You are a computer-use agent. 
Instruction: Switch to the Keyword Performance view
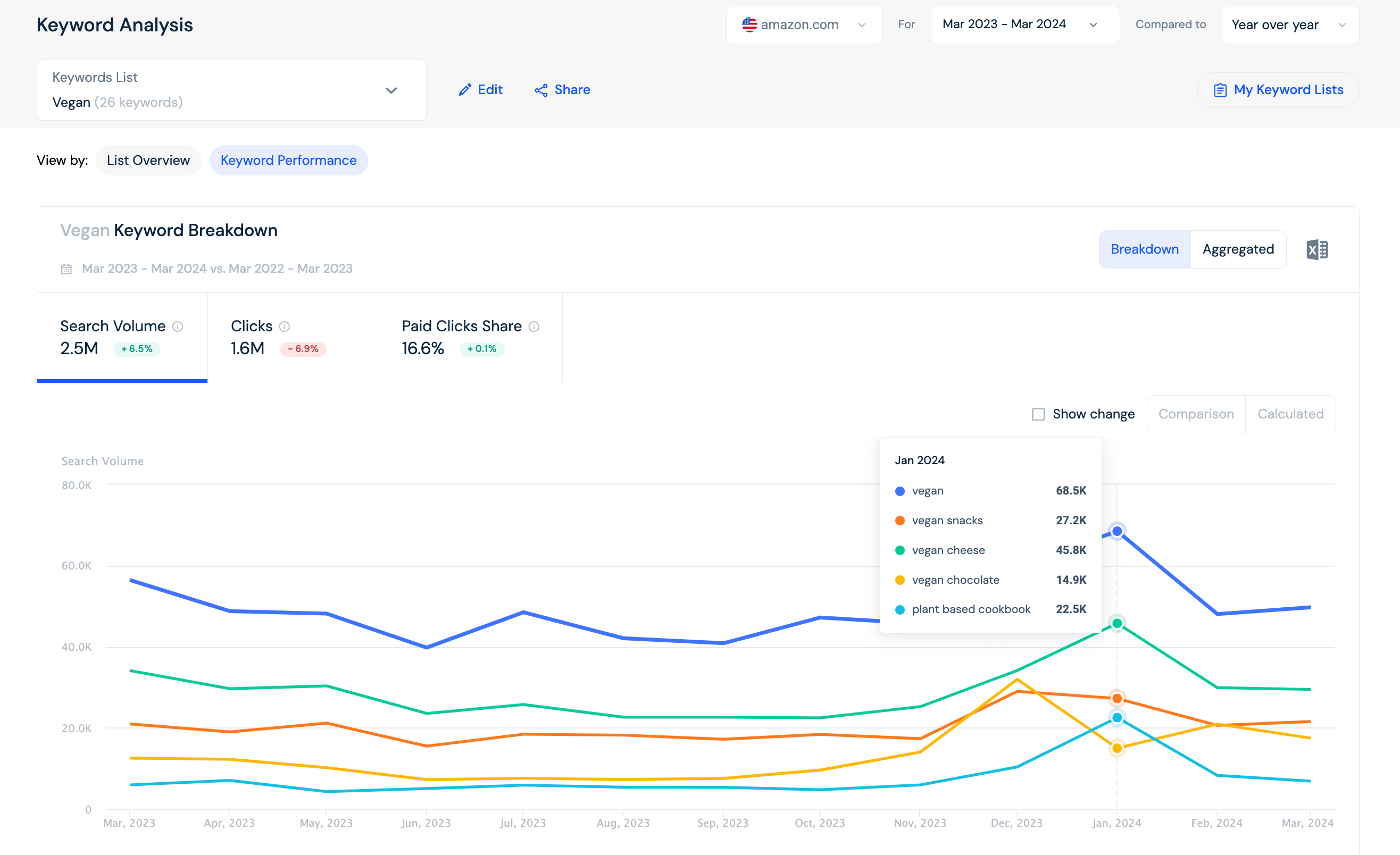point(289,160)
